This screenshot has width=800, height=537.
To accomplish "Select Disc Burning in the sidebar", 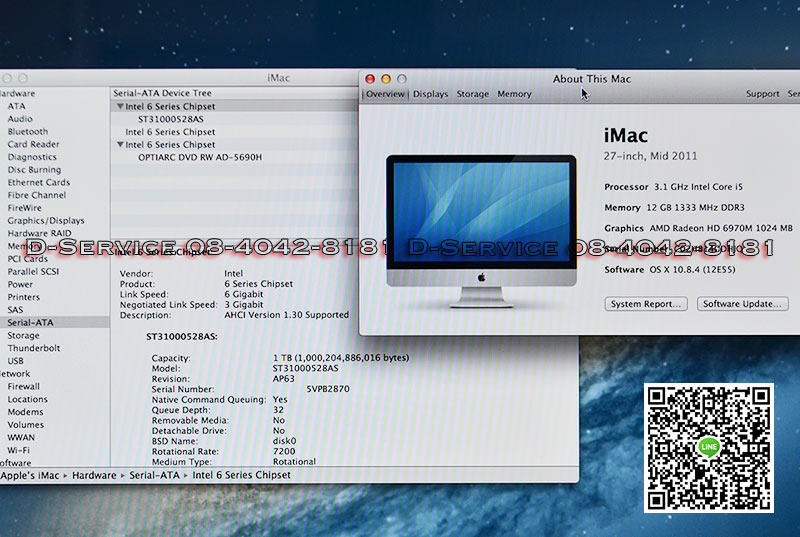I will click(x=34, y=170).
